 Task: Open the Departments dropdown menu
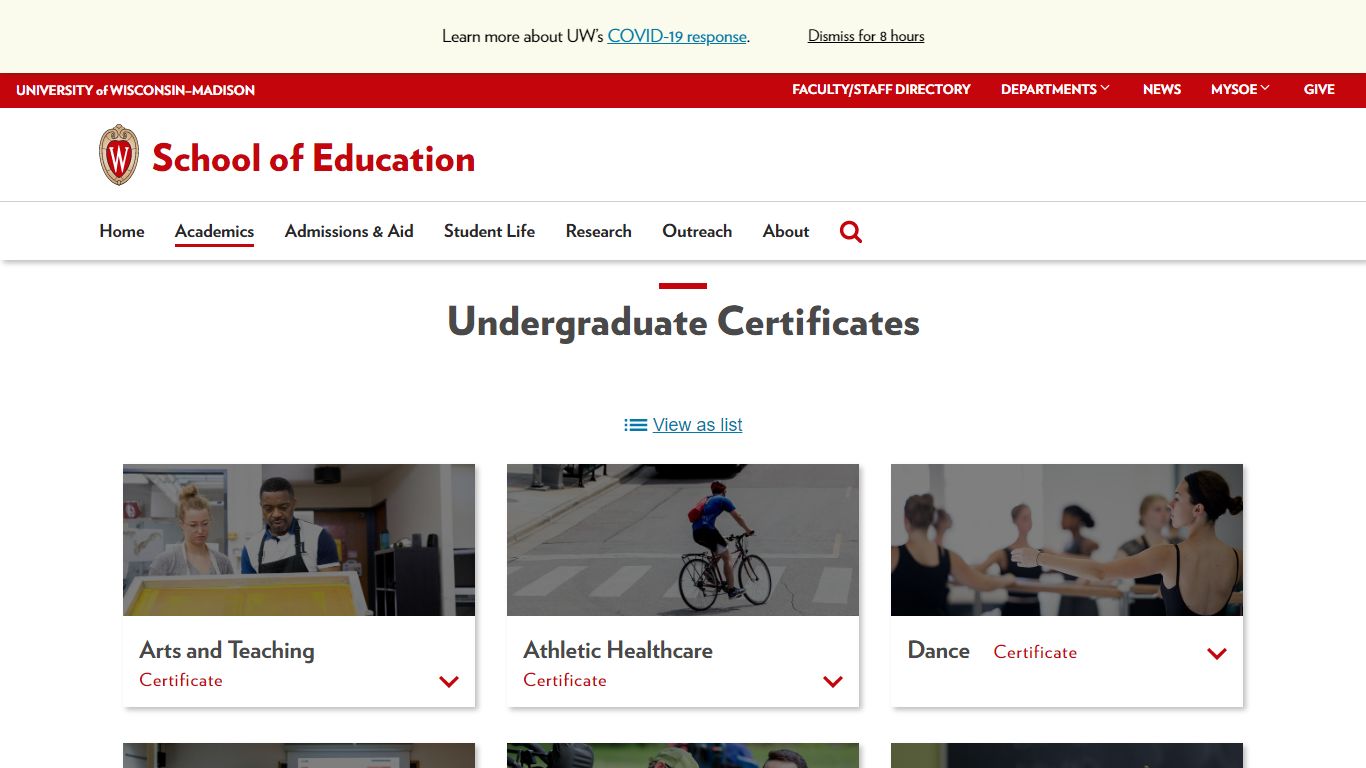click(1055, 89)
